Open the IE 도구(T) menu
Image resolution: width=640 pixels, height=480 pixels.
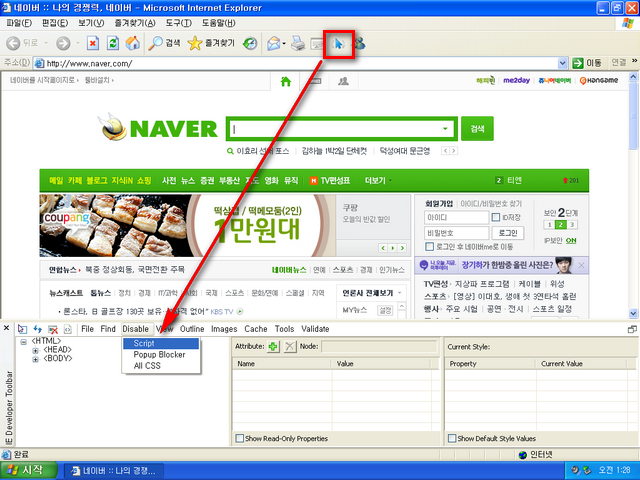[x=178, y=23]
